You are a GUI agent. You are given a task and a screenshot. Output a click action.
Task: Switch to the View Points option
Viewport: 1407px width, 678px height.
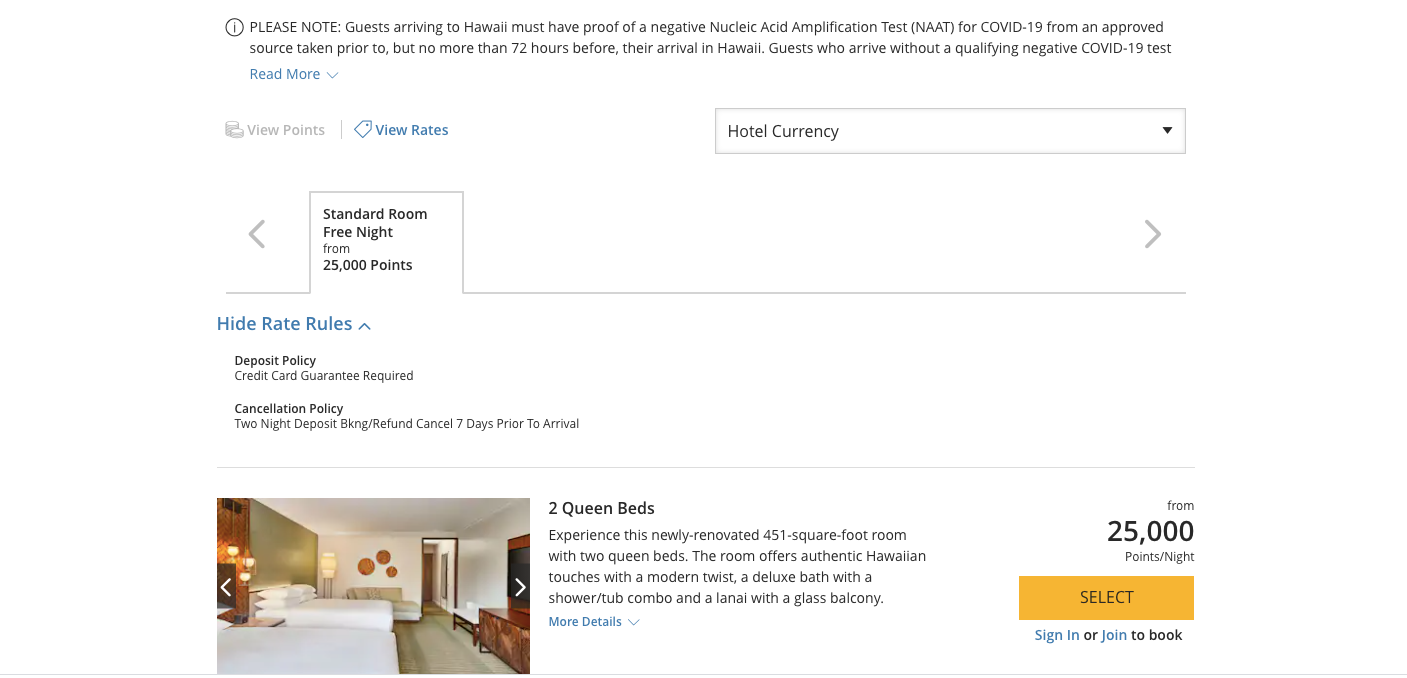coord(286,130)
